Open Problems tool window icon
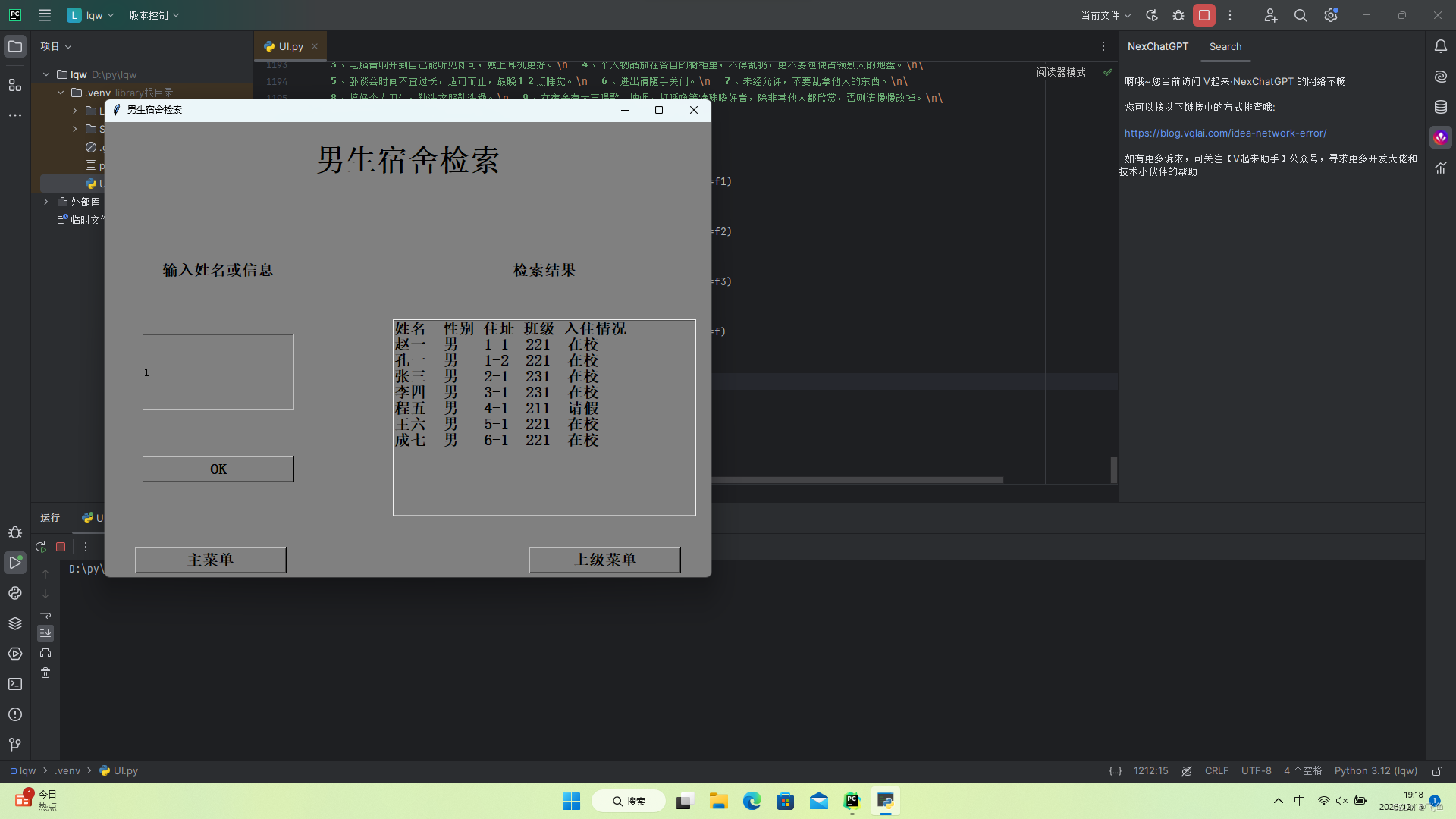Viewport: 1456px width, 819px height. tap(15, 714)
